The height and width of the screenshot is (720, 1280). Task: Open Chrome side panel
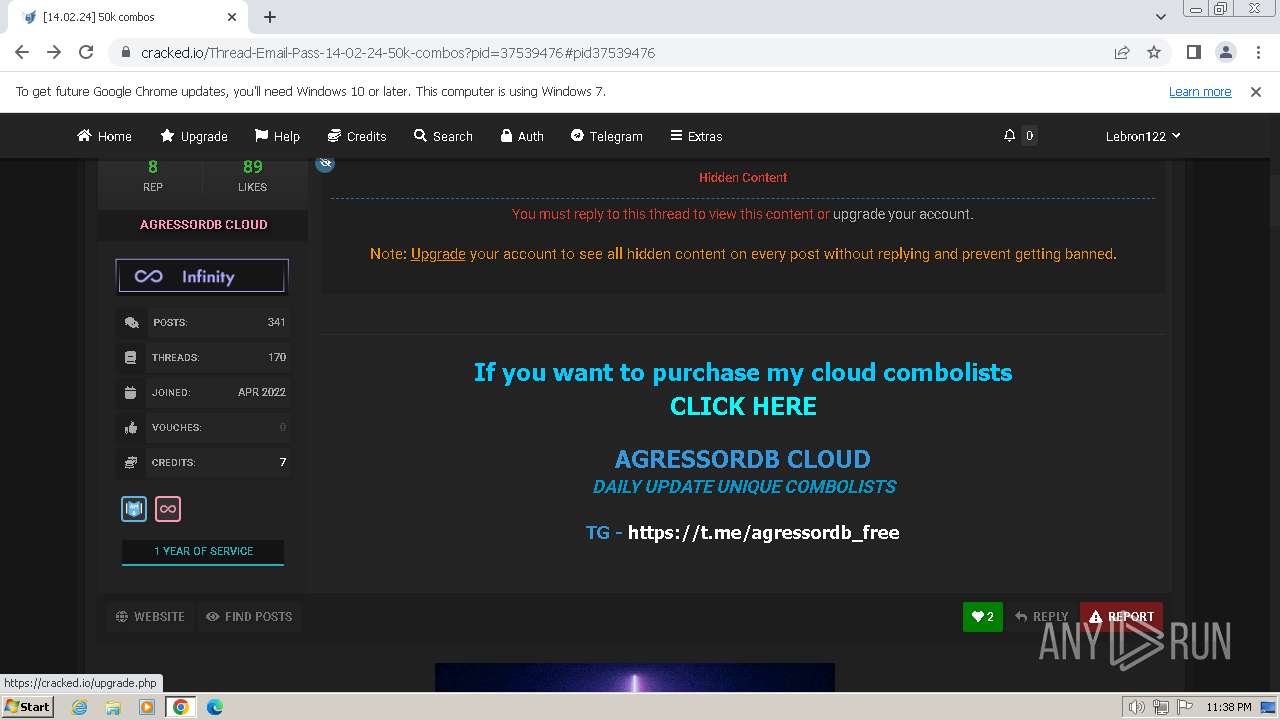1193,52
